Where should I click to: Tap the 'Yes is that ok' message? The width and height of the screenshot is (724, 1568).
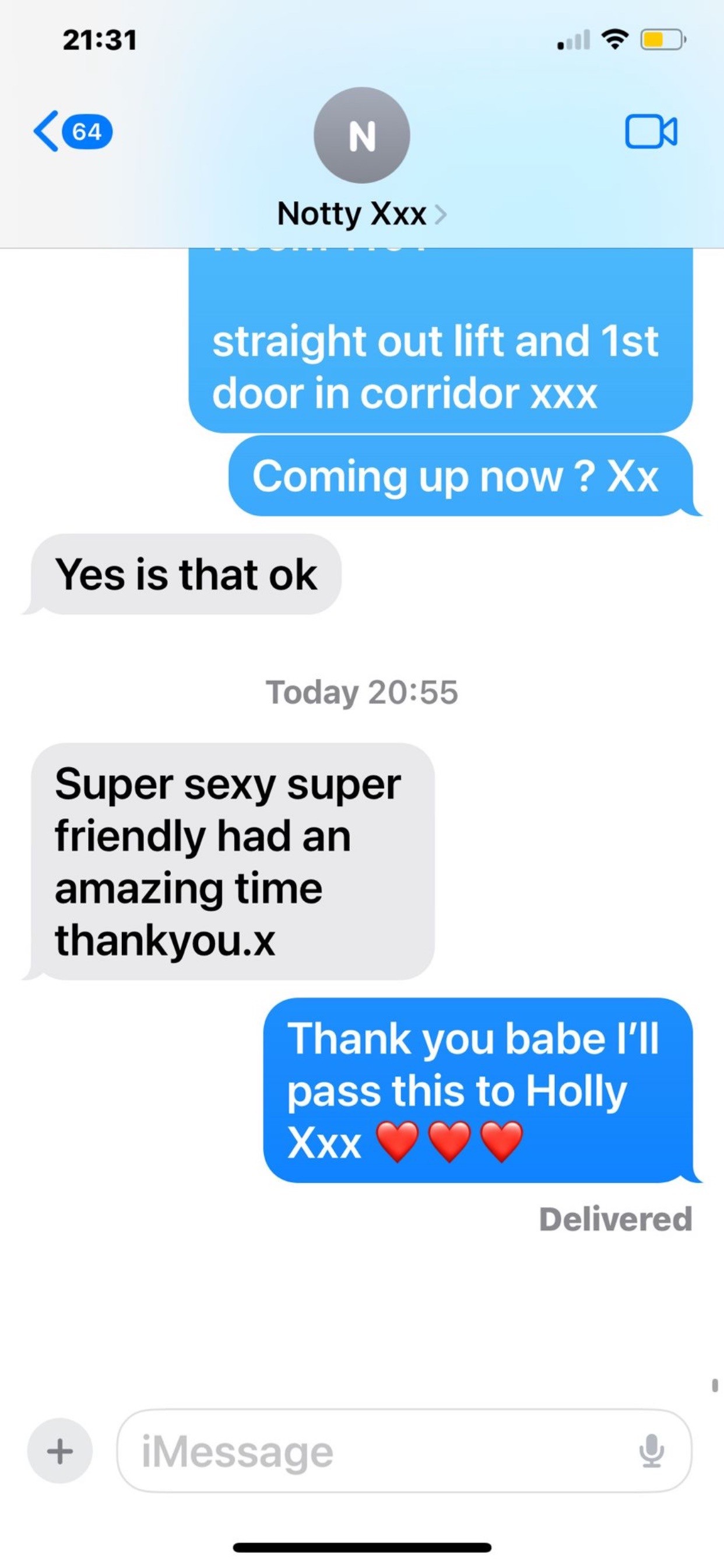[185, 574]
